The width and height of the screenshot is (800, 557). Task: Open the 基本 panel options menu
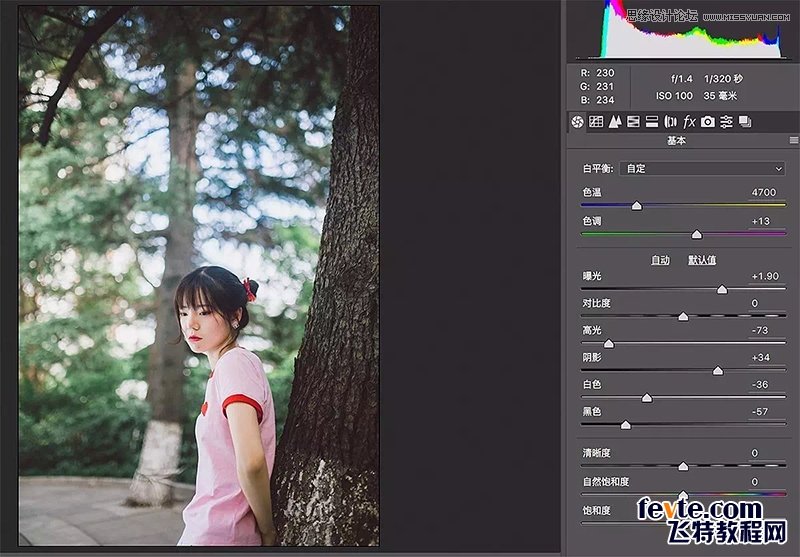click(x=793, y=141)
